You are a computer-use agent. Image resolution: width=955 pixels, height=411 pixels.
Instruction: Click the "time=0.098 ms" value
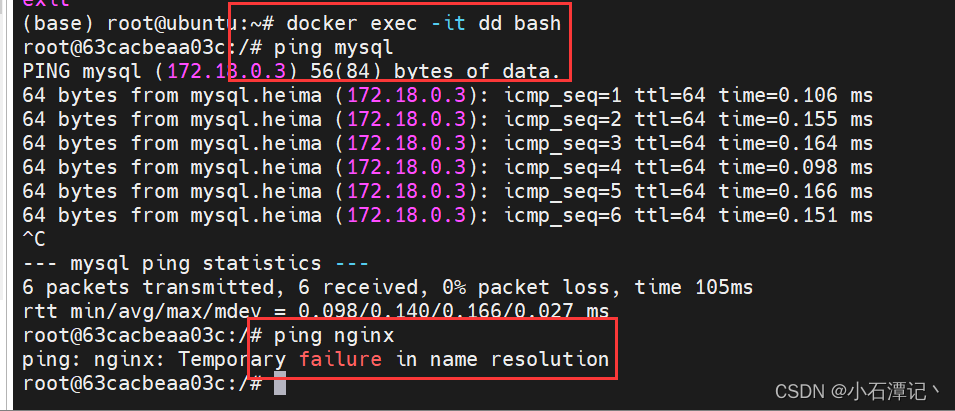pyautogui.click(x=796, y=167)
